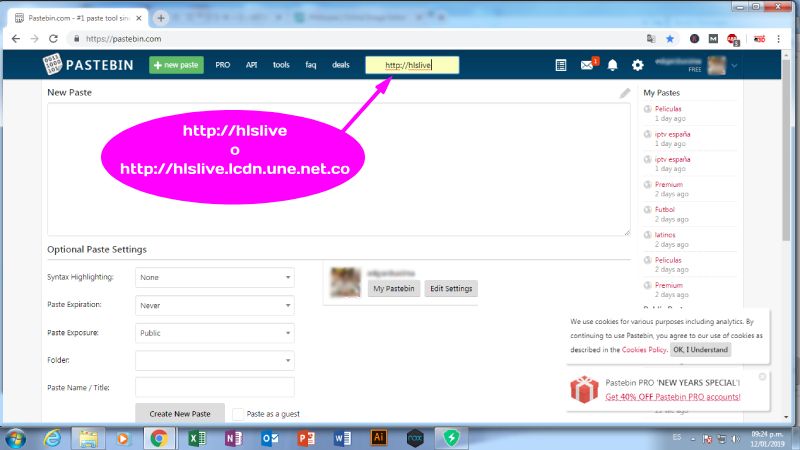Screen dimensions: 800x450
Task: Enable Paste as a guest checkbox
Action: (238, 414)
